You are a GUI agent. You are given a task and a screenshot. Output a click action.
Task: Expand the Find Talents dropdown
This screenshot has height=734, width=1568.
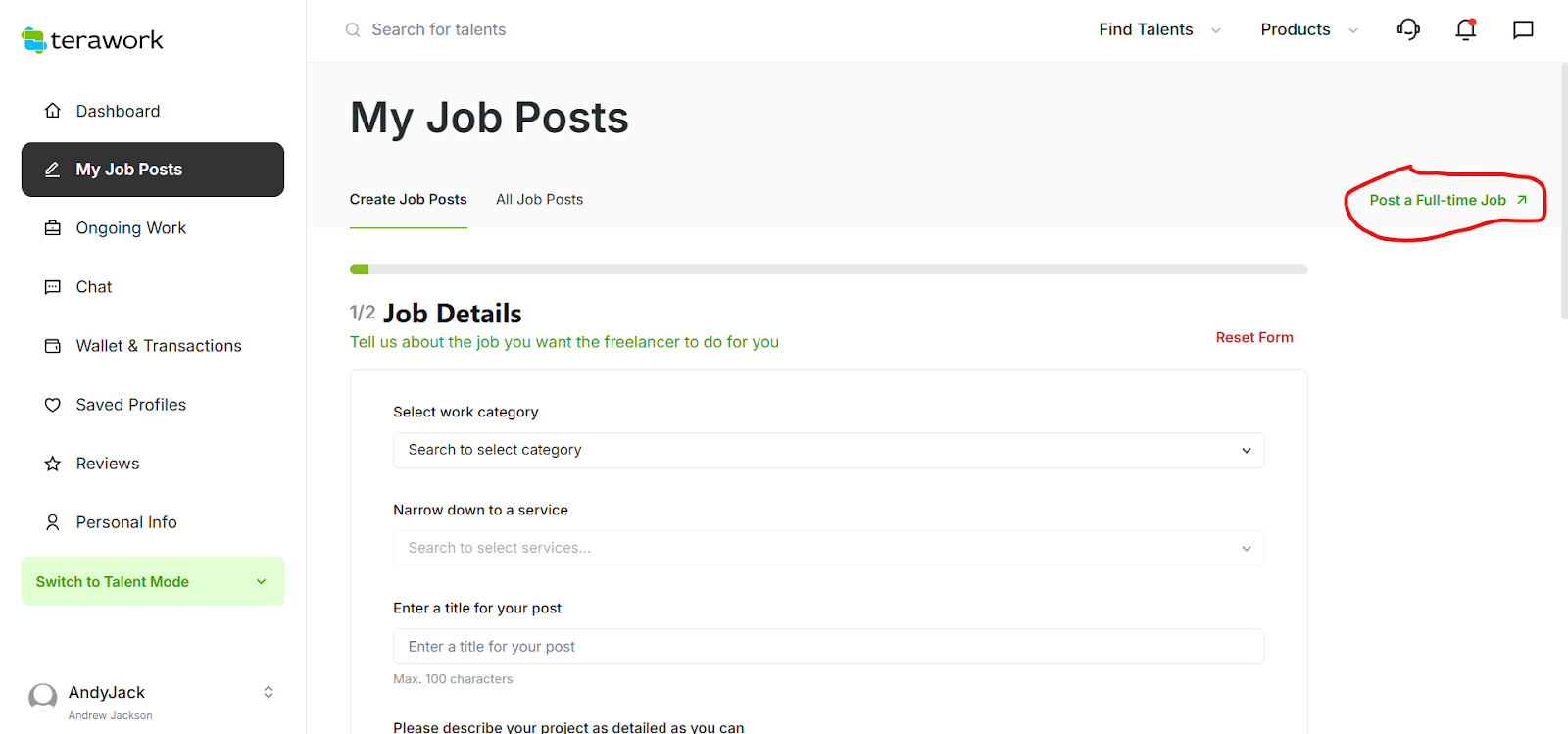coord(1159,29)
